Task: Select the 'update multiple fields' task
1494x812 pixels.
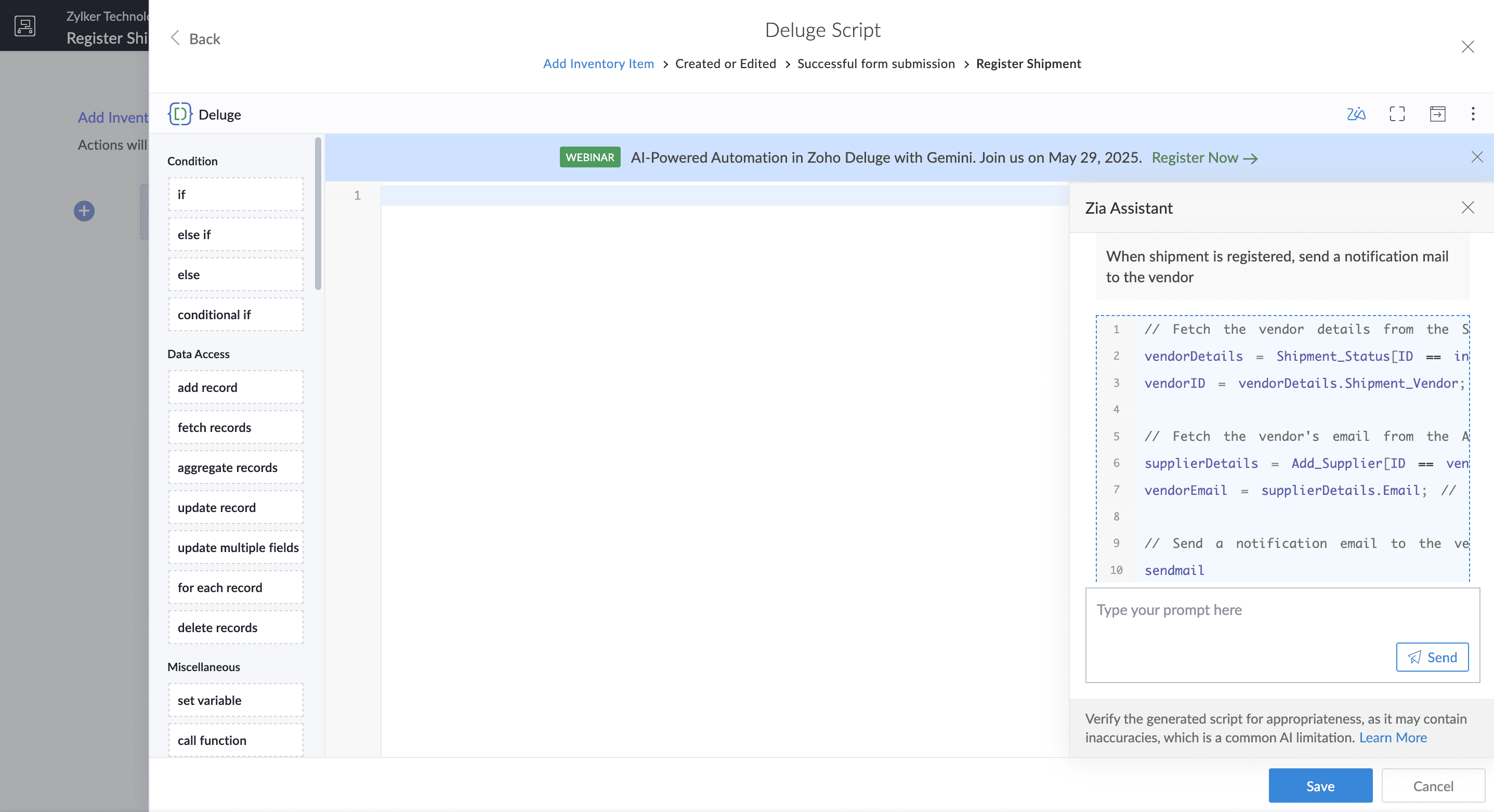Action: tap(235, 547)
